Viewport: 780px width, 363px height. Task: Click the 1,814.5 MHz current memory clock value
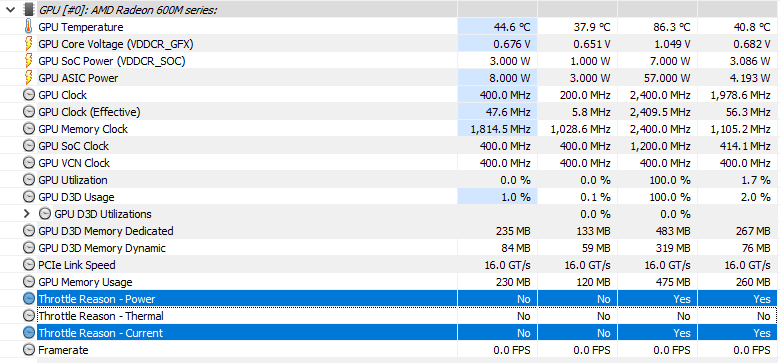(500, 129)
